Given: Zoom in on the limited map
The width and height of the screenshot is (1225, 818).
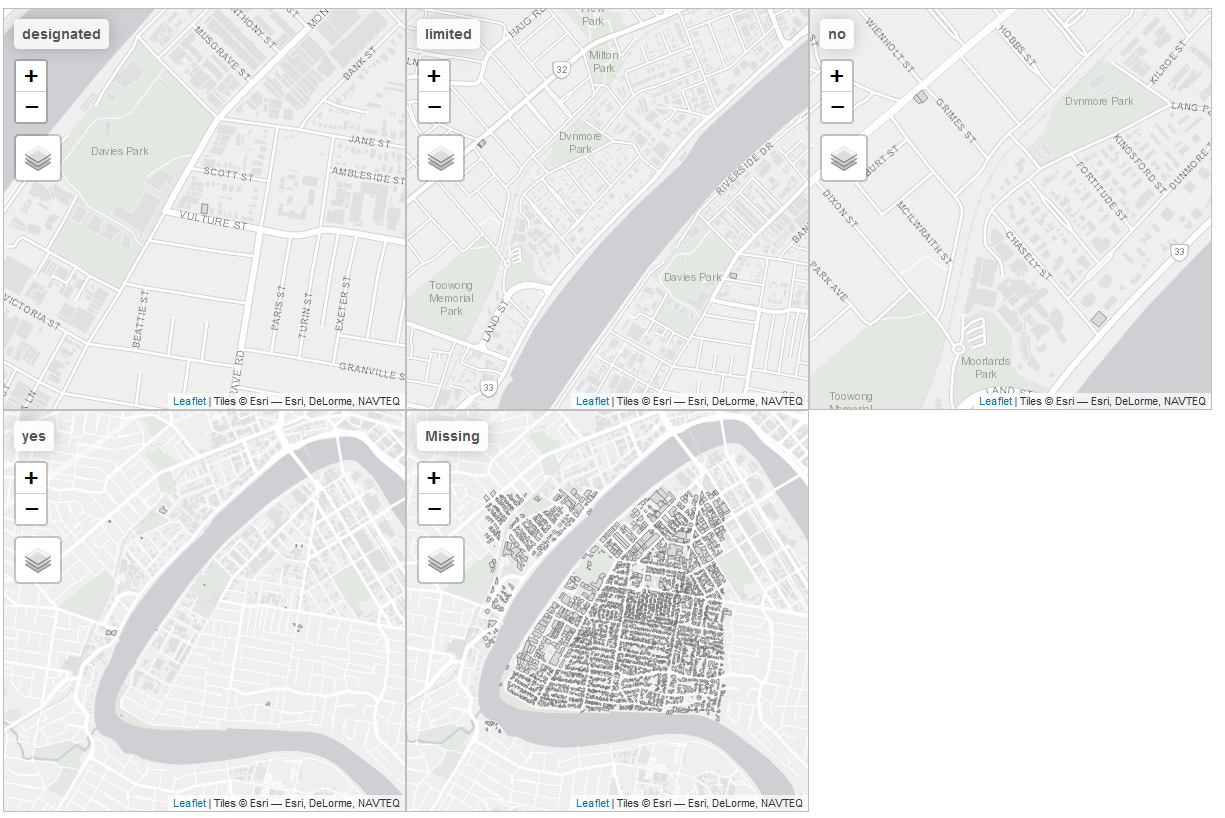Looking at the screenshot, I should (x=433, y=75).
